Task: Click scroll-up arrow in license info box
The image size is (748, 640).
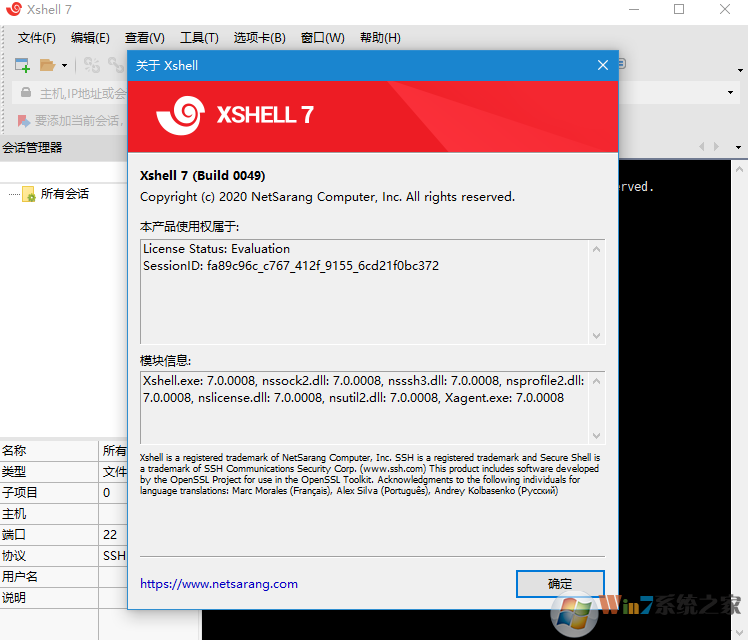Action: coord(596,249)
